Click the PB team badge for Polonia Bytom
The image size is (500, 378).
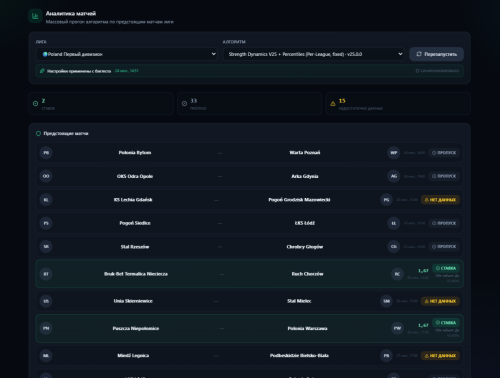(x=46, y=153)
